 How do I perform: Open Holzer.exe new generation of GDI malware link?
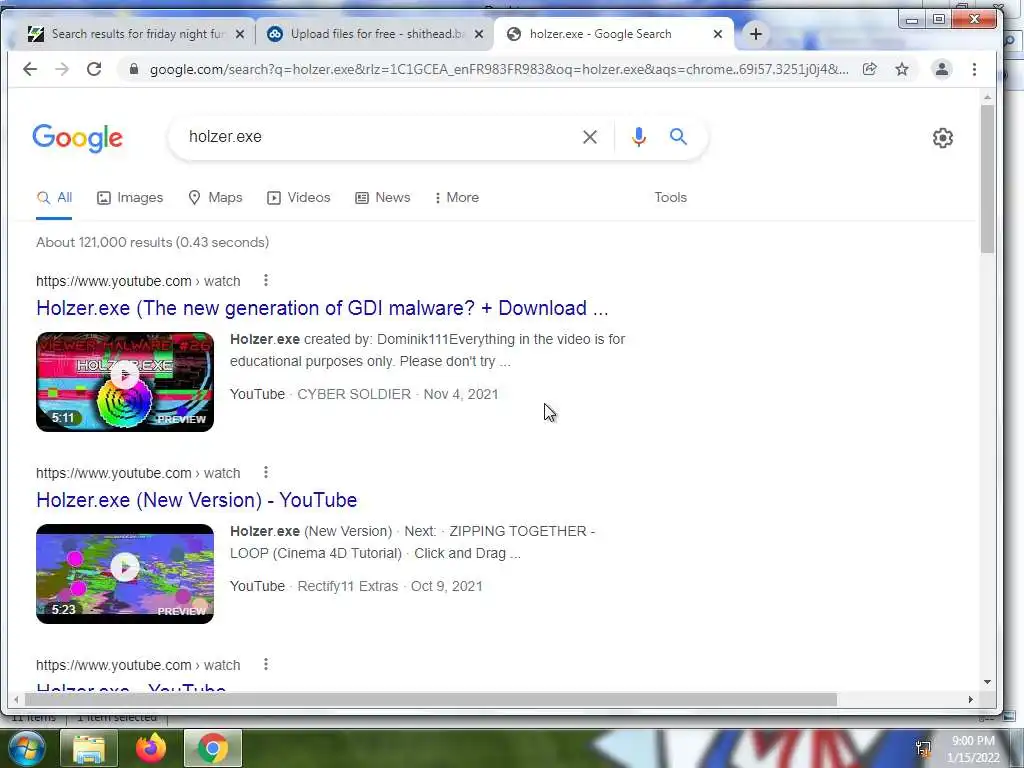pyautogui.click(x=322, y=308)
